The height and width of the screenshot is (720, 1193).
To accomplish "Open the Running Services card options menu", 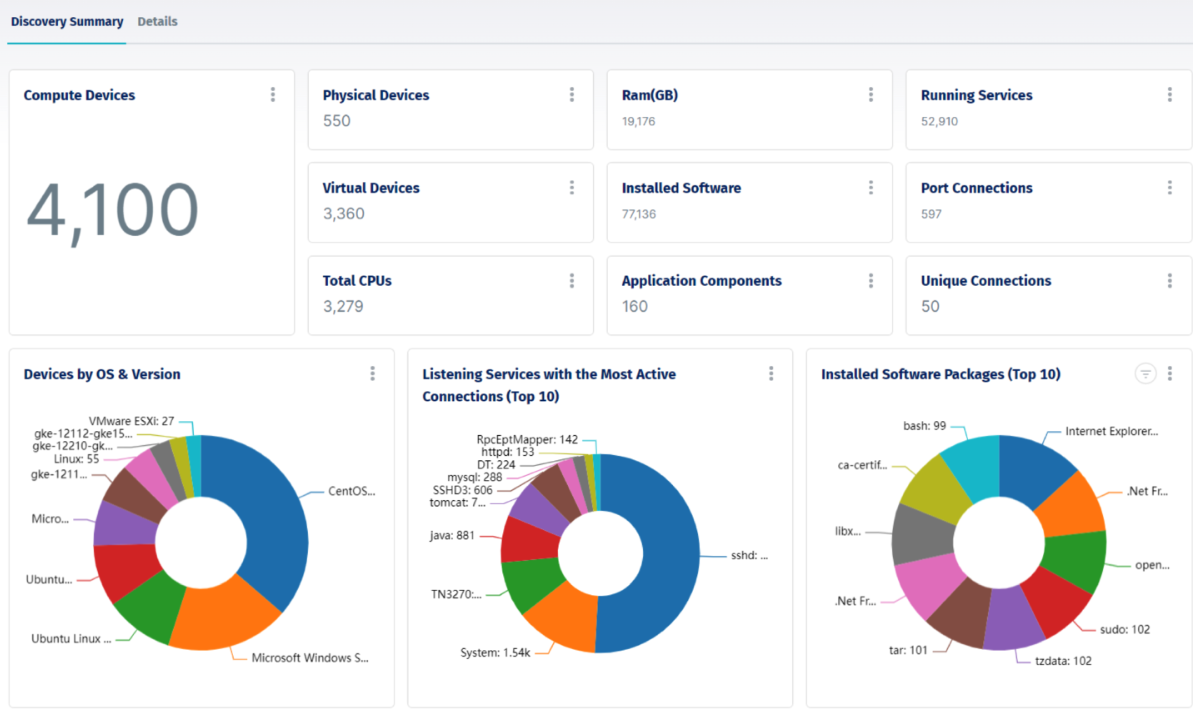I will (1169, 94).
